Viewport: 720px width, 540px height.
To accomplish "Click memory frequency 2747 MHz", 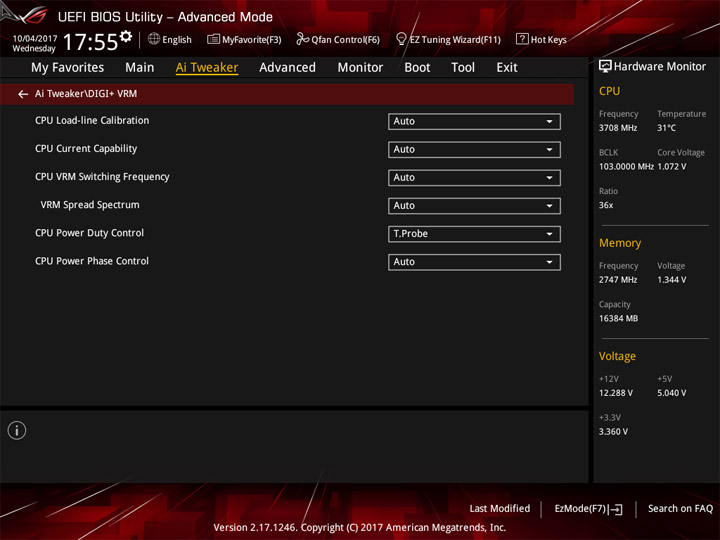I will coord(618,280).
